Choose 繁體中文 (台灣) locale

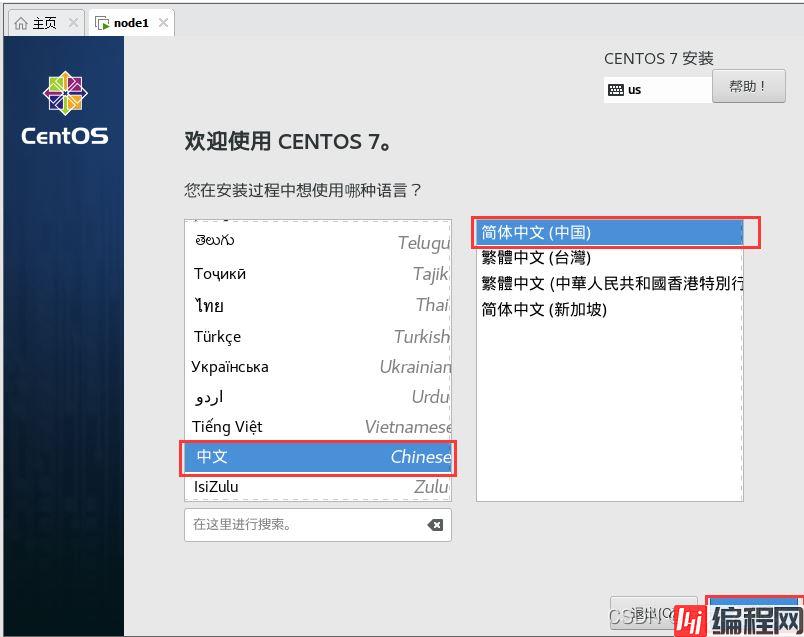608,258
